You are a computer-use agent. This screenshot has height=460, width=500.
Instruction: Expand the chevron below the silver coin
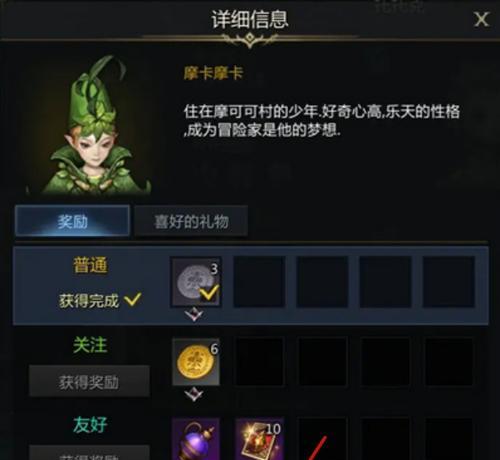[194, 315]
